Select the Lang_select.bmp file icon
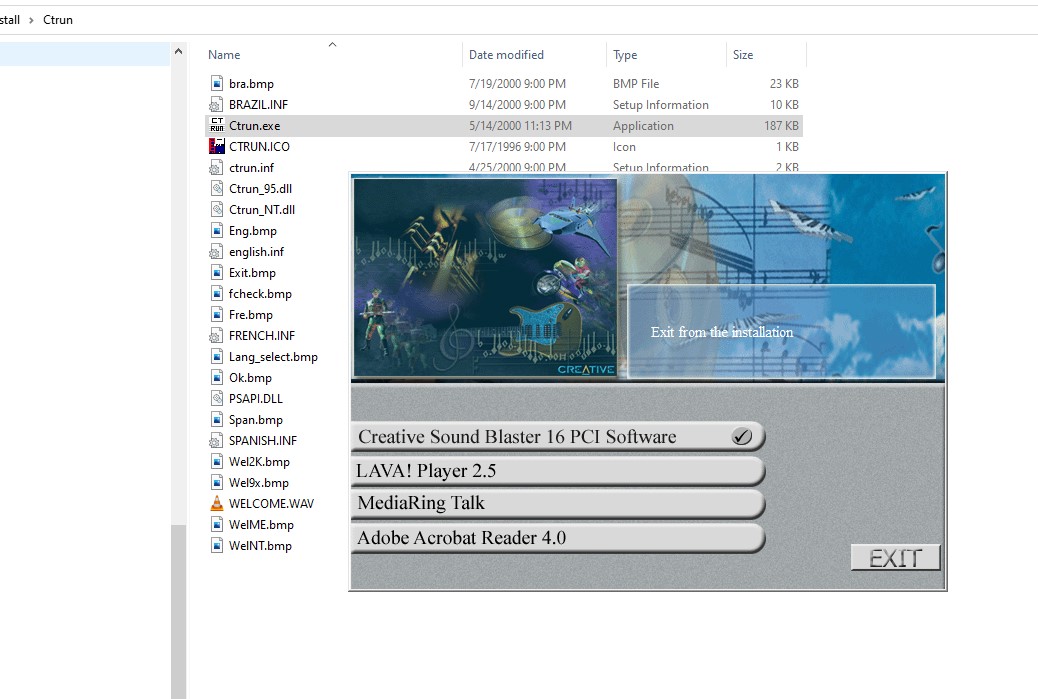Viewport: 1038px width, 699px height. pyautogui.click(x=216, y=357)
